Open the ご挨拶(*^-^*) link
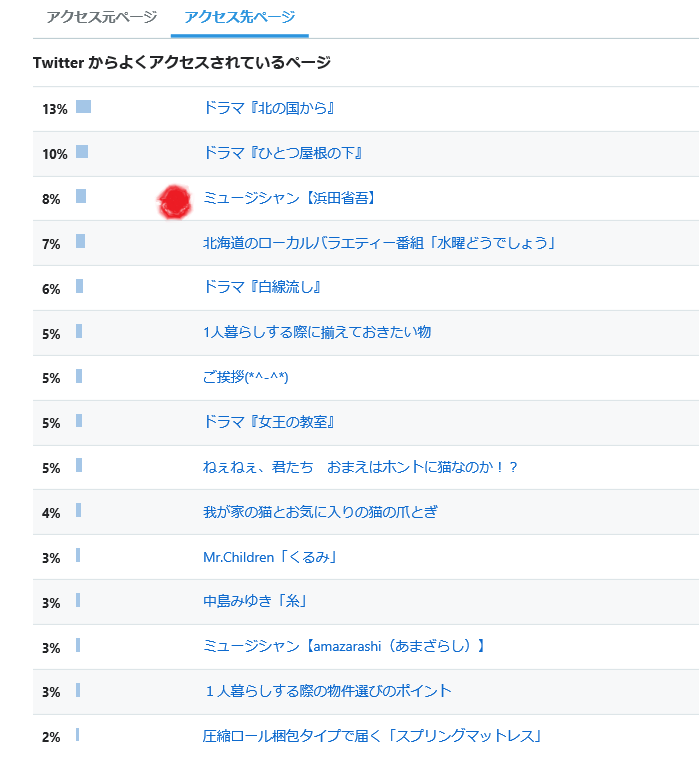Screen dimensions: 699x769 pos(245,377)
